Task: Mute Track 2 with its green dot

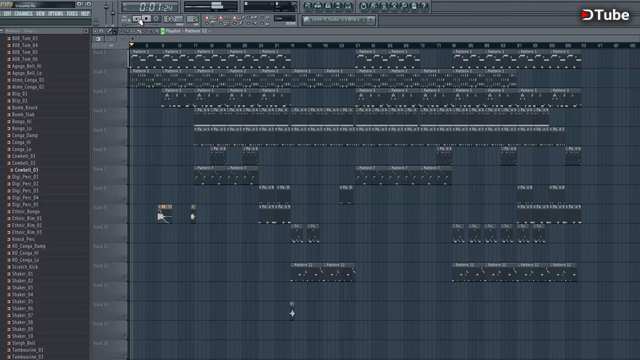Action: coord(125,84)
